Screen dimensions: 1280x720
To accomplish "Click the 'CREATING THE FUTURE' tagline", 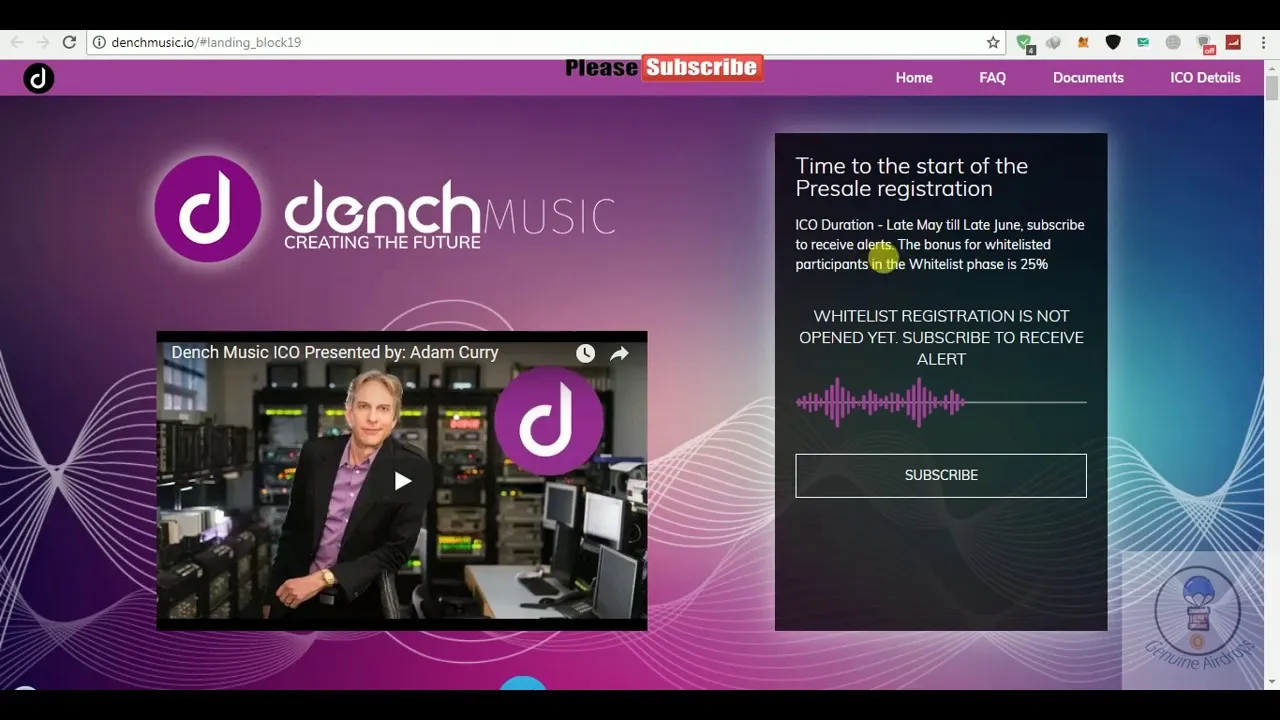I will (382, 242).
